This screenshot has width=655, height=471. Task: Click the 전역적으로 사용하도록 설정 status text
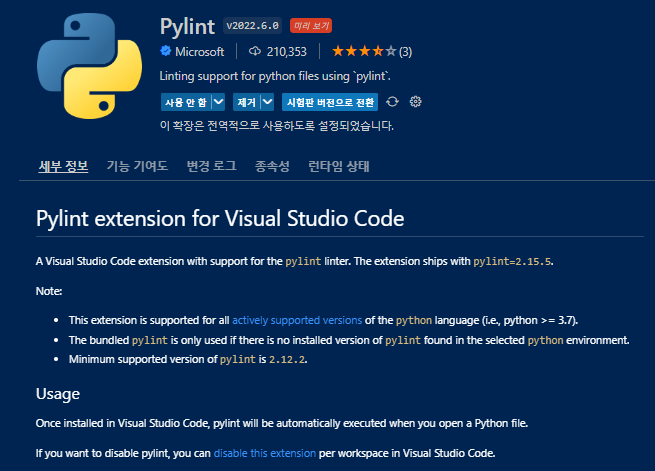[x=277, y=126]
